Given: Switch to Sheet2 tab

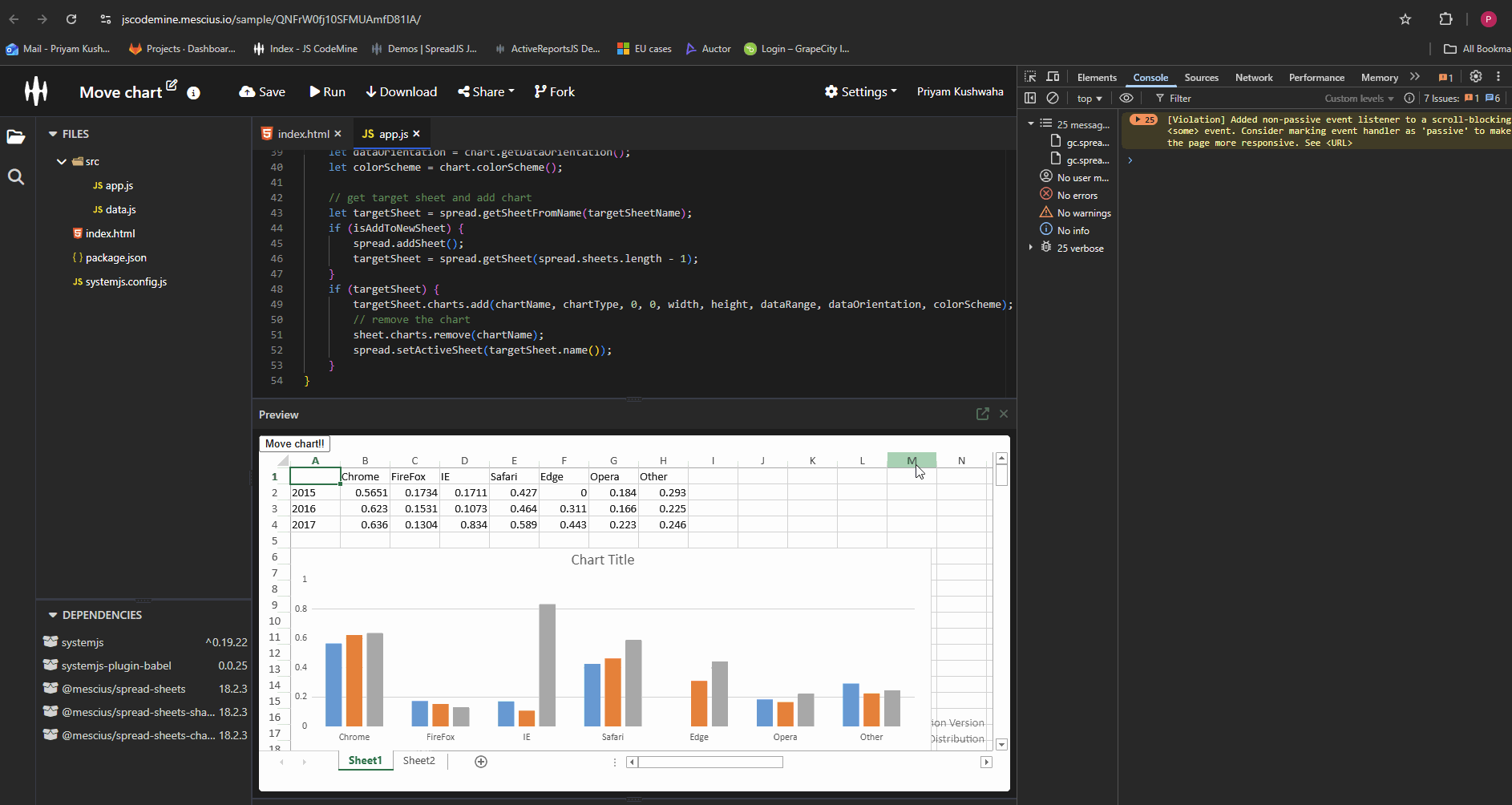Looking at the screenshot, I should coord(418,761).
